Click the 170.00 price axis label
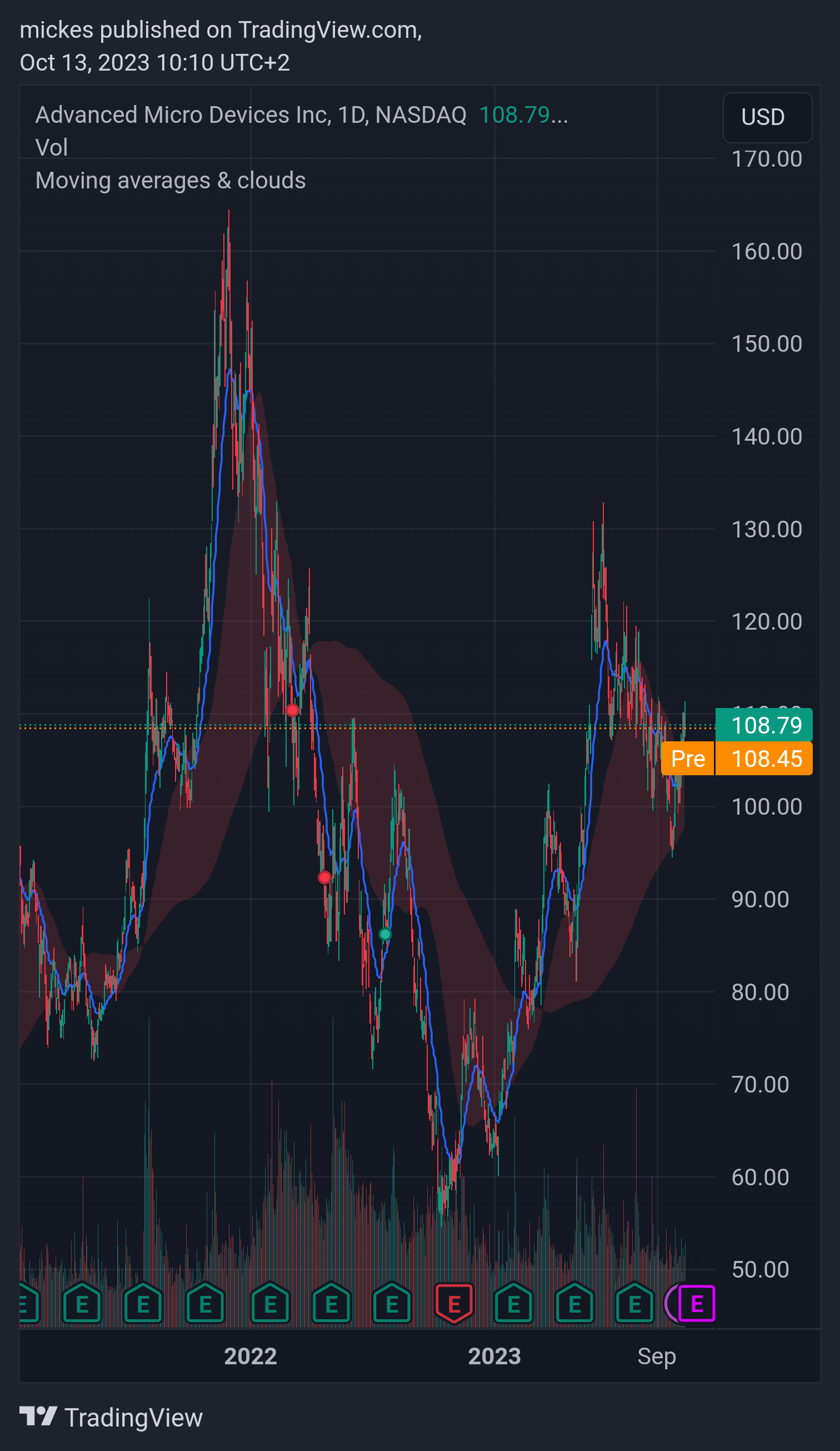This screenshot has width=840, height=1451. point(766,159)
